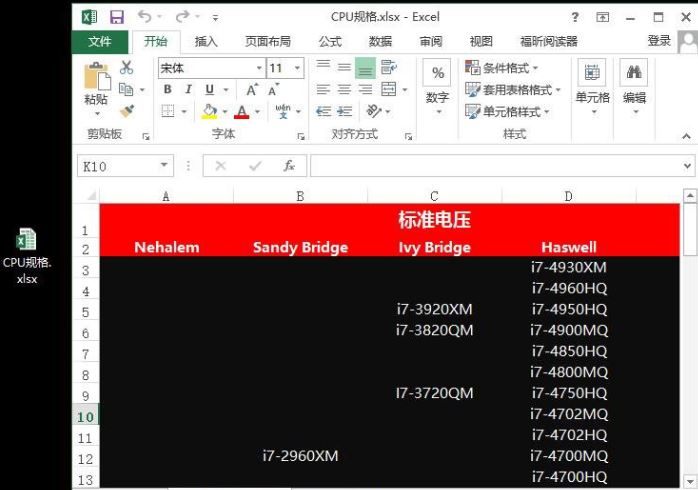
Task: Open the 公式 ribbon tab
Action: (x=330, y=41)
